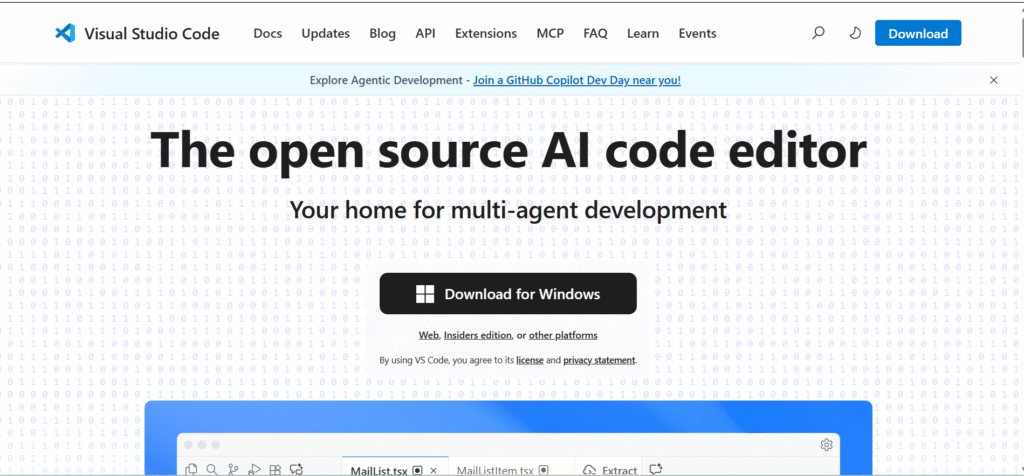
Task: Open Source Control icon in preview
Action: point(233,469)
